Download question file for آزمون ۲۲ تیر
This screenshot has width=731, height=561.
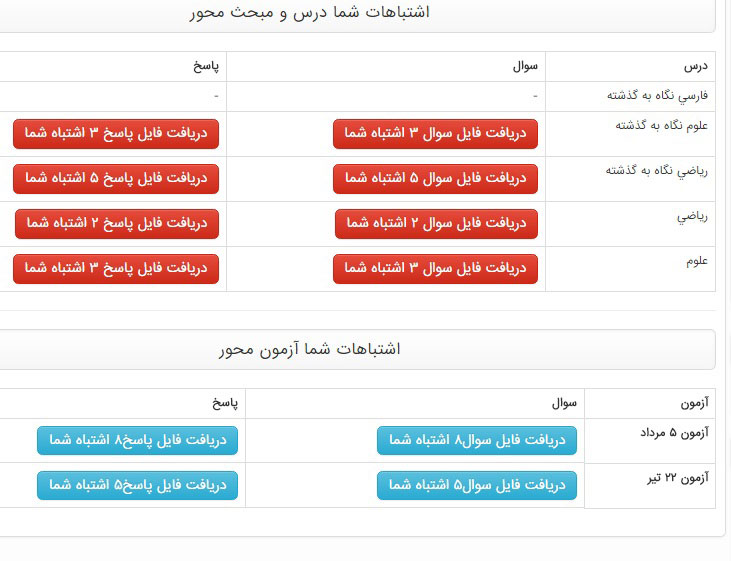pos(477,485)
